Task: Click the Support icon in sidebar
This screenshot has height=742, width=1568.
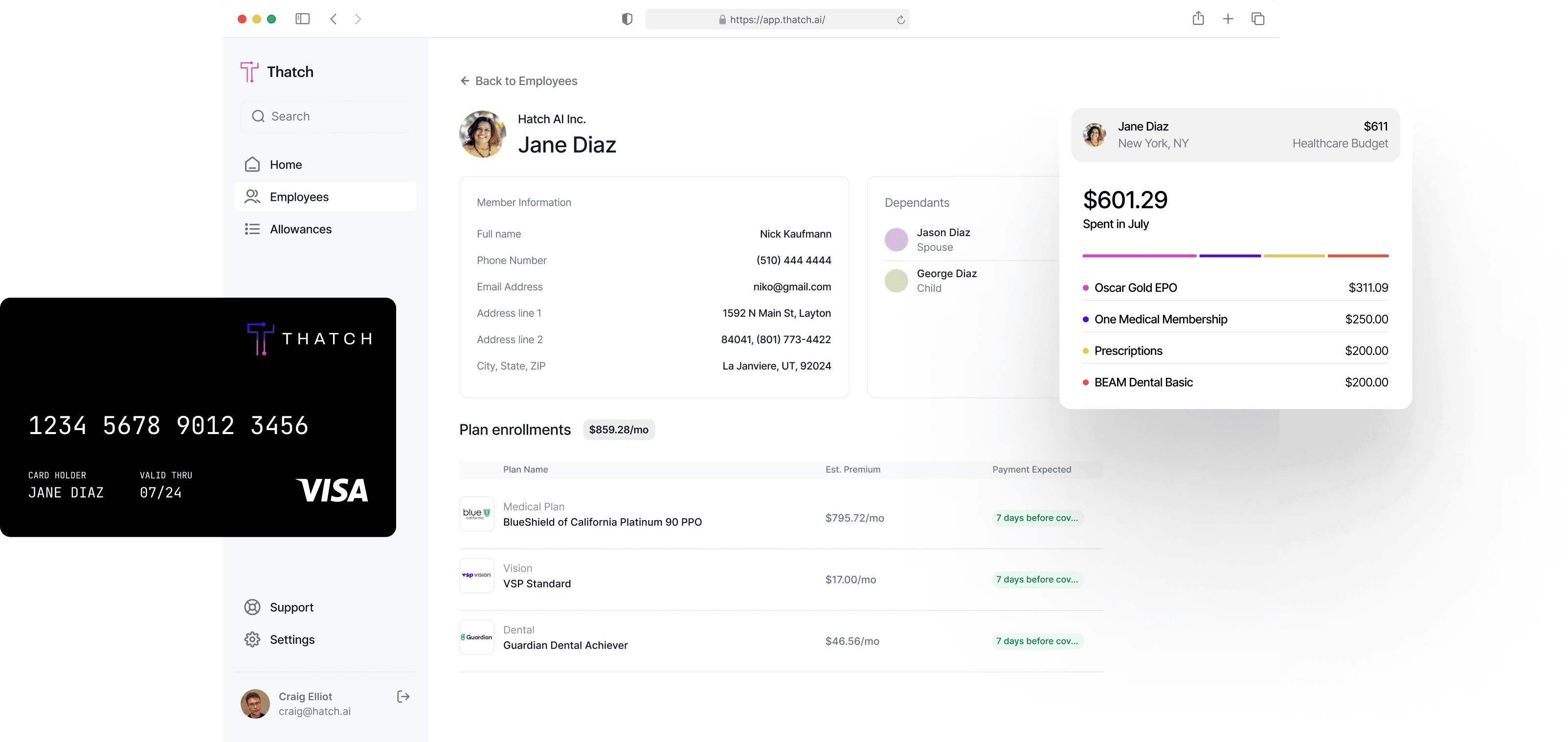Action: coord(253,606)
